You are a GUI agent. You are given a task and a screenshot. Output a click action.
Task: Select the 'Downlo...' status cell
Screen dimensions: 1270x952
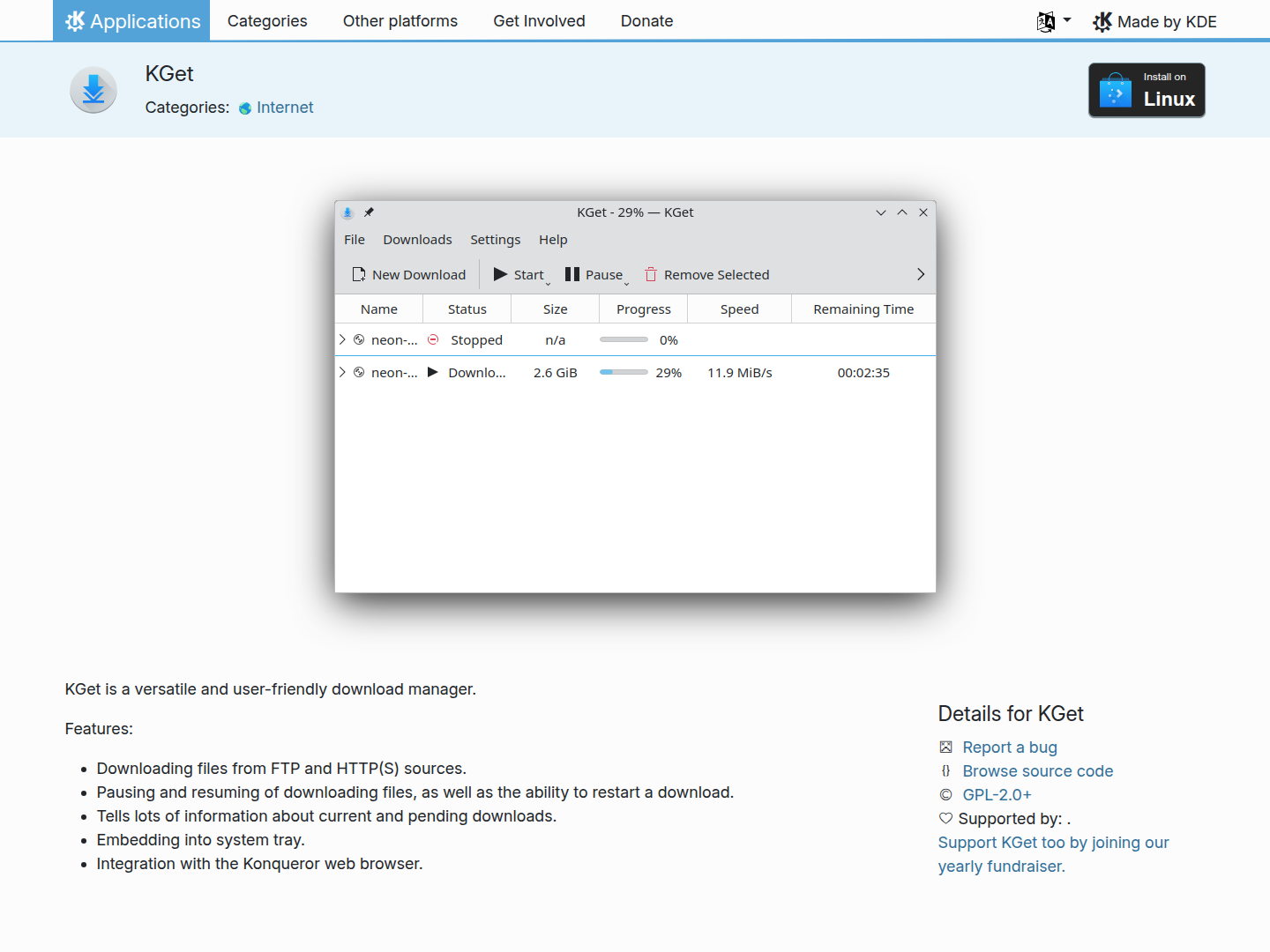[477, 373]
